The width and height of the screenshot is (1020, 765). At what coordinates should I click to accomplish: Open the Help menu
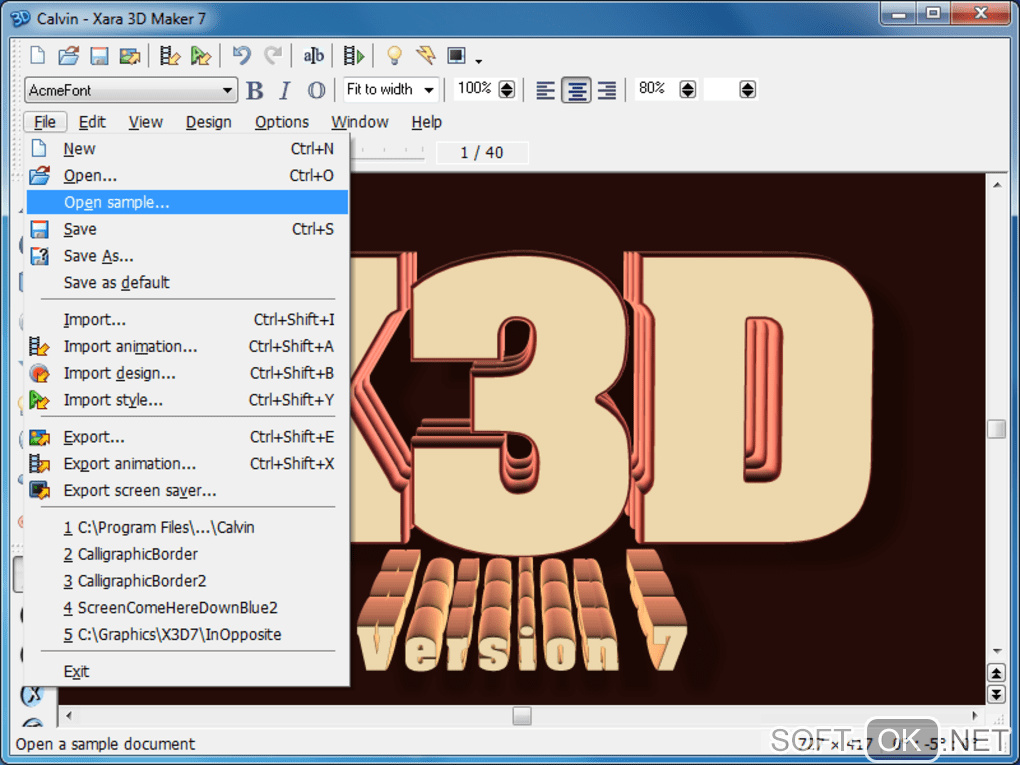click(427, 122)
